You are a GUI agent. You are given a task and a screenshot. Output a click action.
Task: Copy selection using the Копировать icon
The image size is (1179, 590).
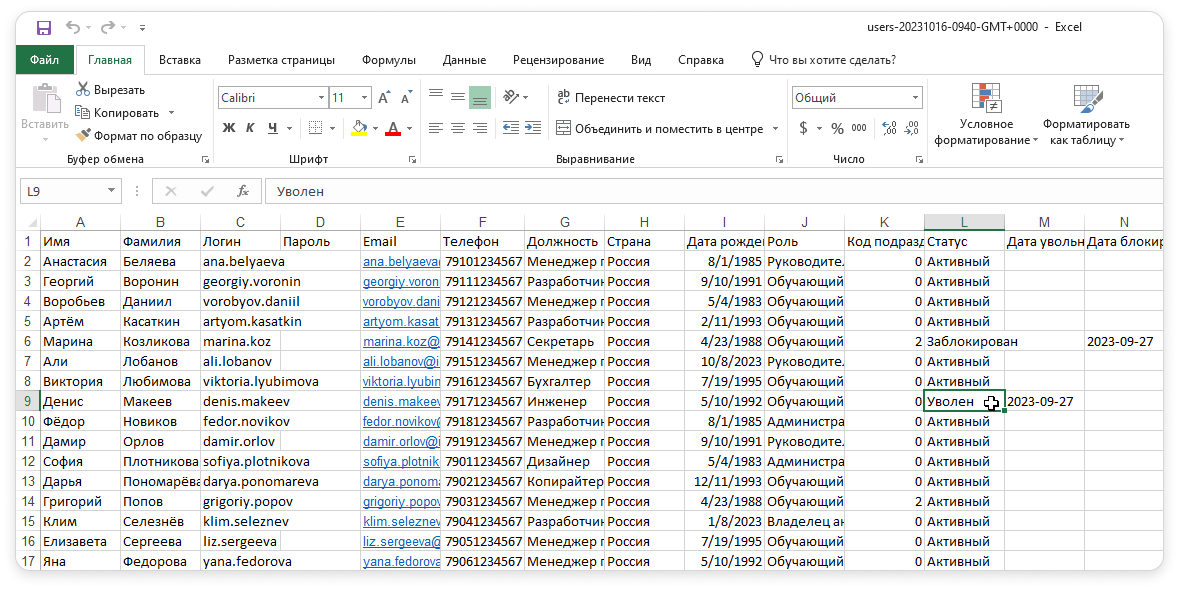(83, 113)
